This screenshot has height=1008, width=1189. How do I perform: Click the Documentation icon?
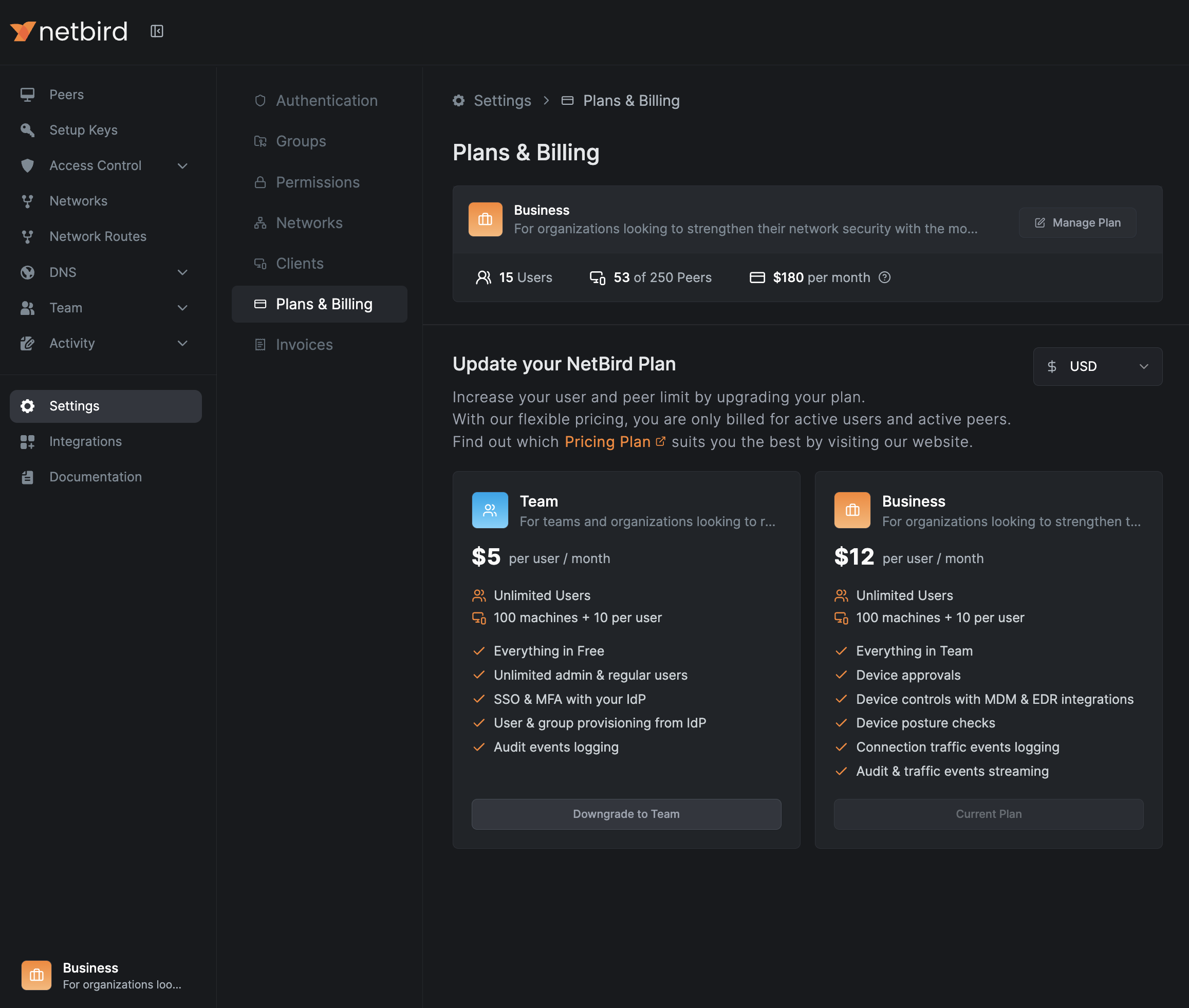point(27,477)
